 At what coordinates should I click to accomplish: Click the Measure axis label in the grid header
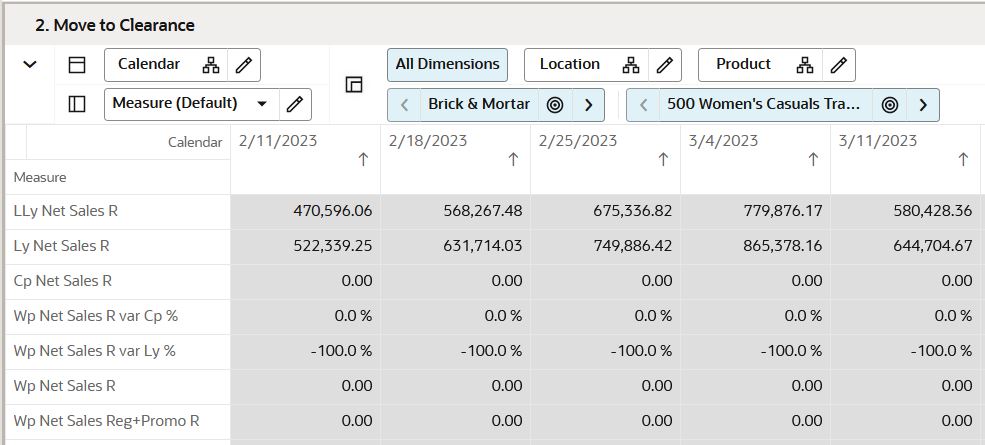(40, 177)
